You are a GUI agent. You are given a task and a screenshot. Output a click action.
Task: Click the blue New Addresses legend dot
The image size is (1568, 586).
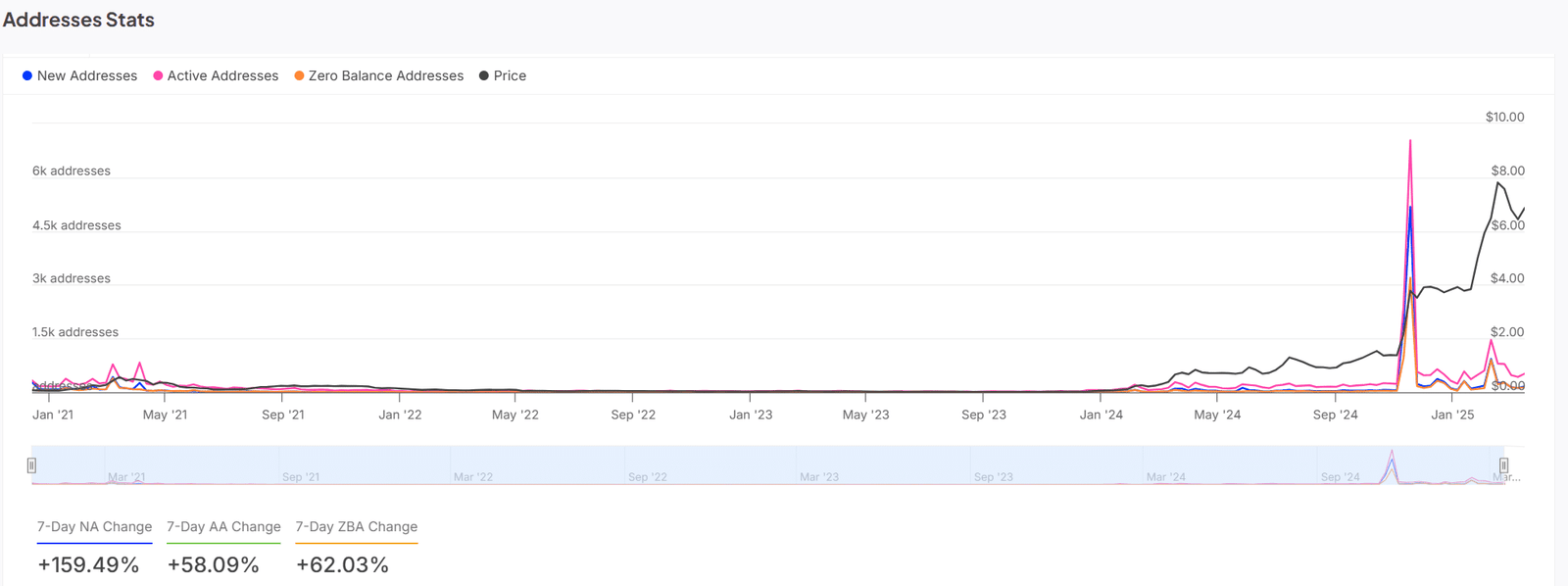click(27, 75)
